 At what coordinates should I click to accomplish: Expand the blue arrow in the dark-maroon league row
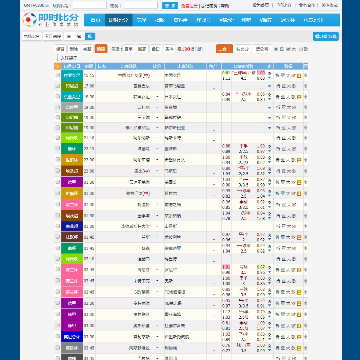tap(269, 240)
